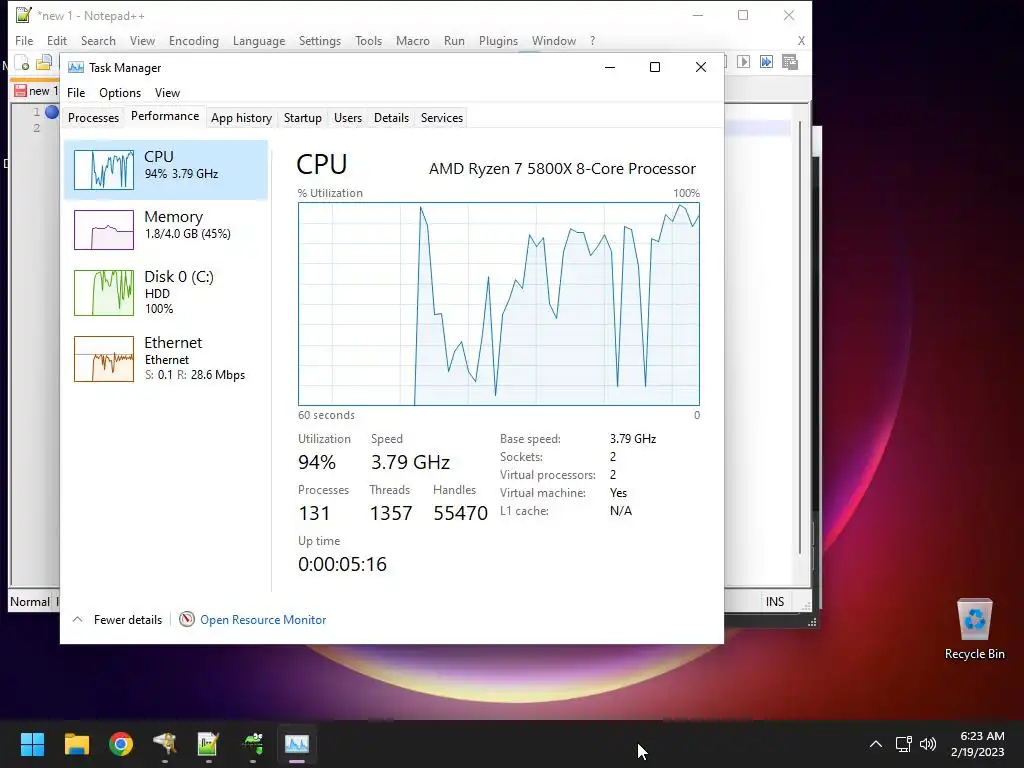Open Task Manager File menu

[76, 93]
